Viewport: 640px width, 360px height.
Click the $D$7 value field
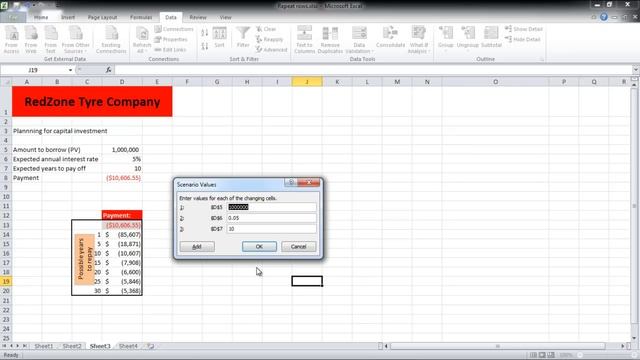271,229
